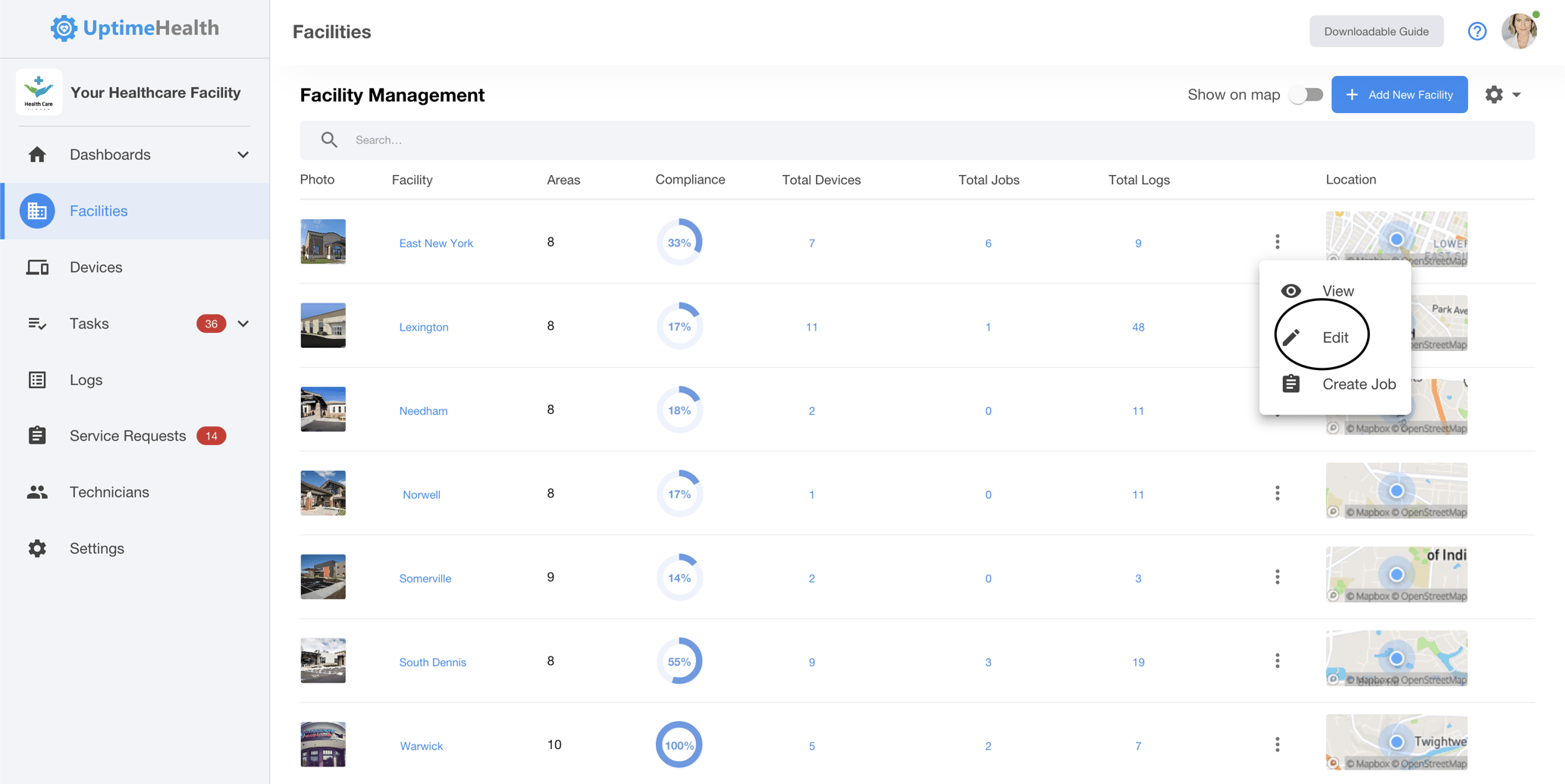
Task: Click the Service Requests clipboard icon
Action: pyautogui.click(x=37, y=436)
